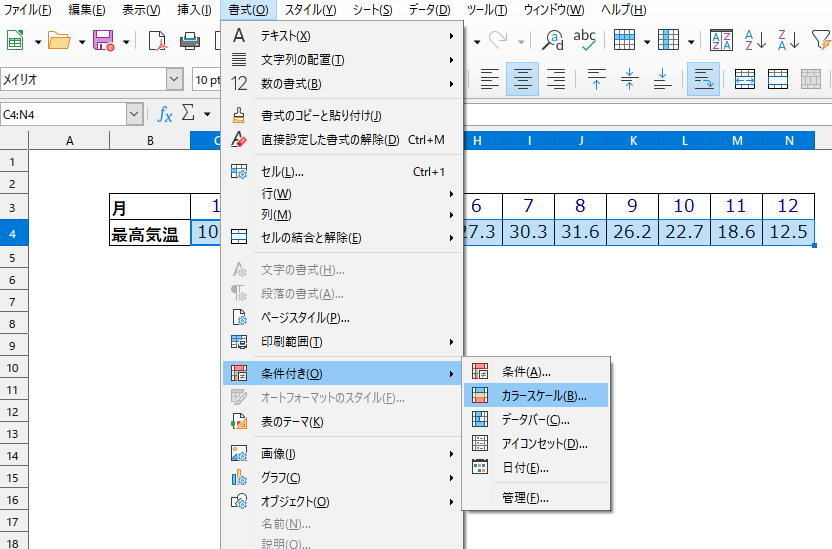Click the Save document icon
Screen dimensions: 832x549
(x=103, y=40)
